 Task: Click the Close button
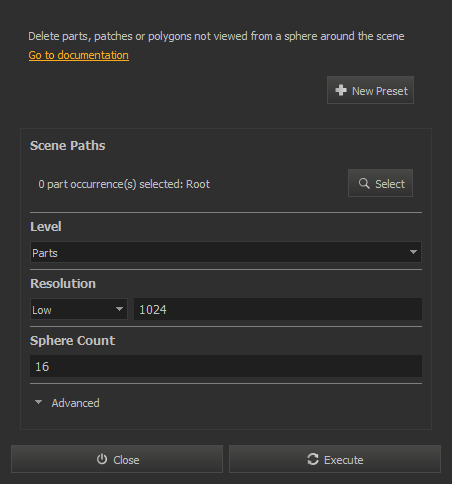(x=117, y=459)
